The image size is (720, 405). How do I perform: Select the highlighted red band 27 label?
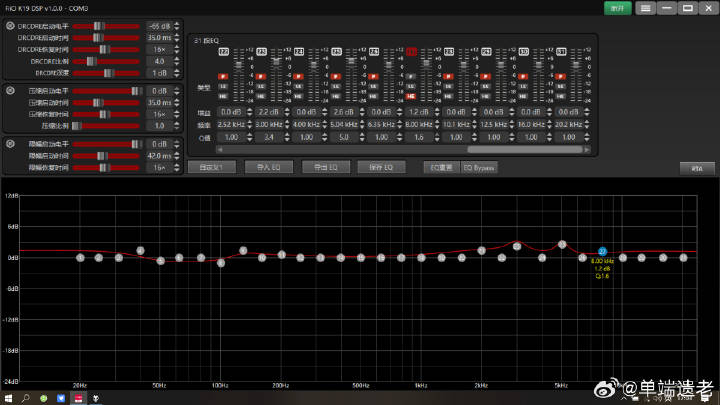coord(412,51)
